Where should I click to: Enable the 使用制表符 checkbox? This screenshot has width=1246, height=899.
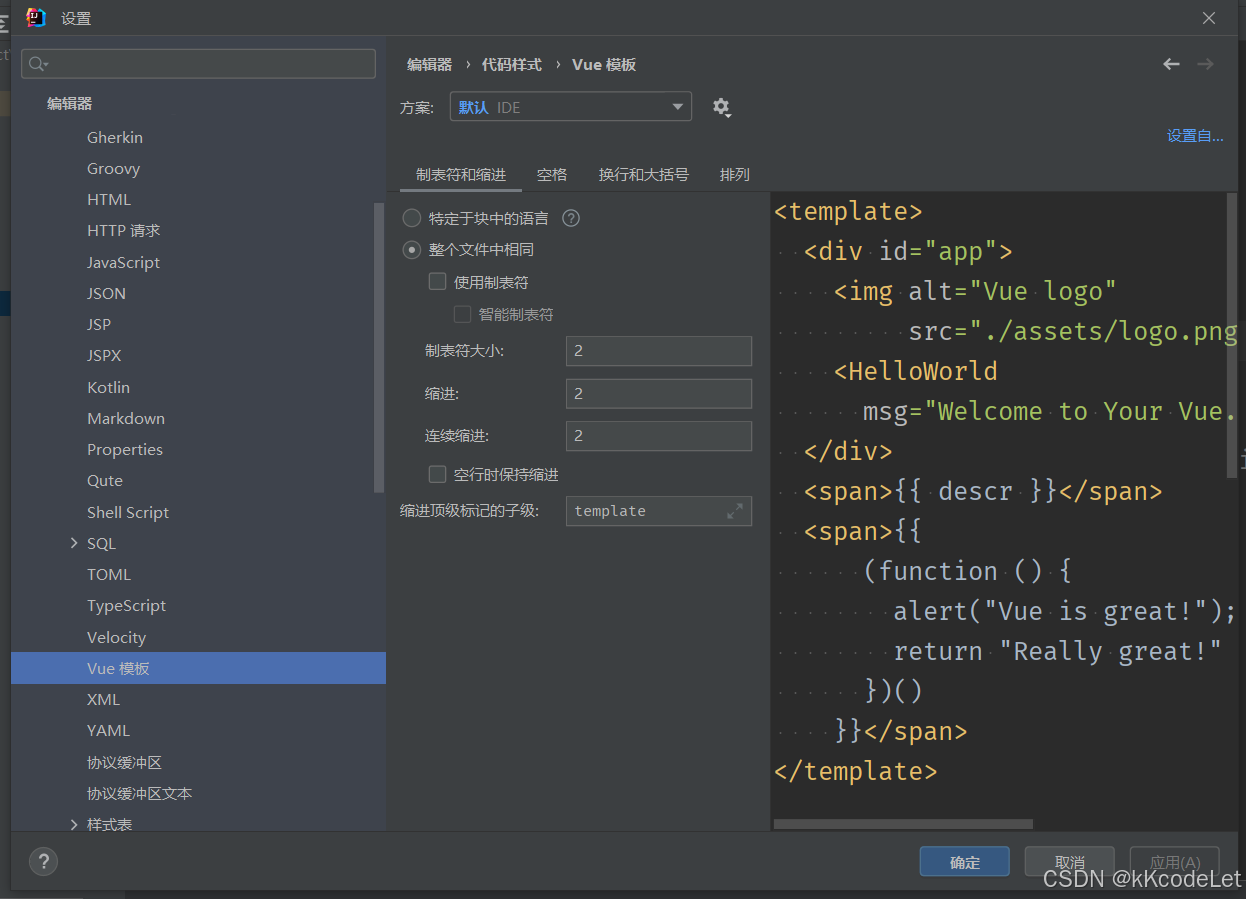pos(437,282)
